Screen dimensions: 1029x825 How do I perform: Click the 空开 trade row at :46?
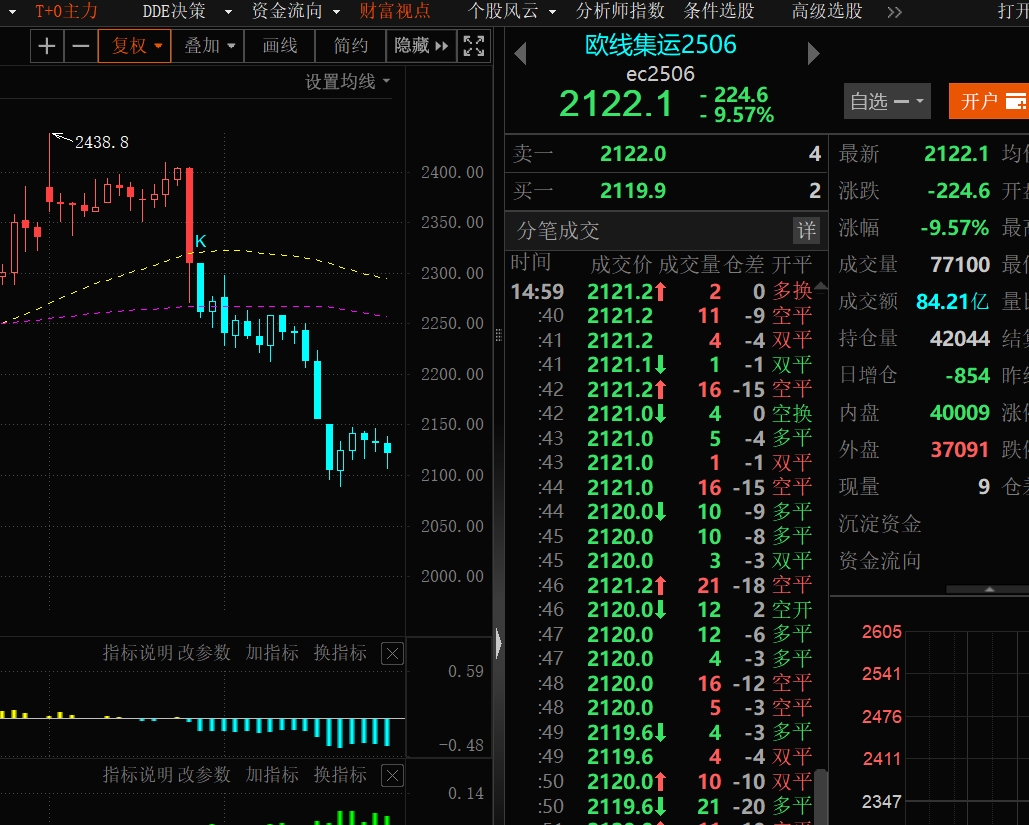tap(661, 610)
